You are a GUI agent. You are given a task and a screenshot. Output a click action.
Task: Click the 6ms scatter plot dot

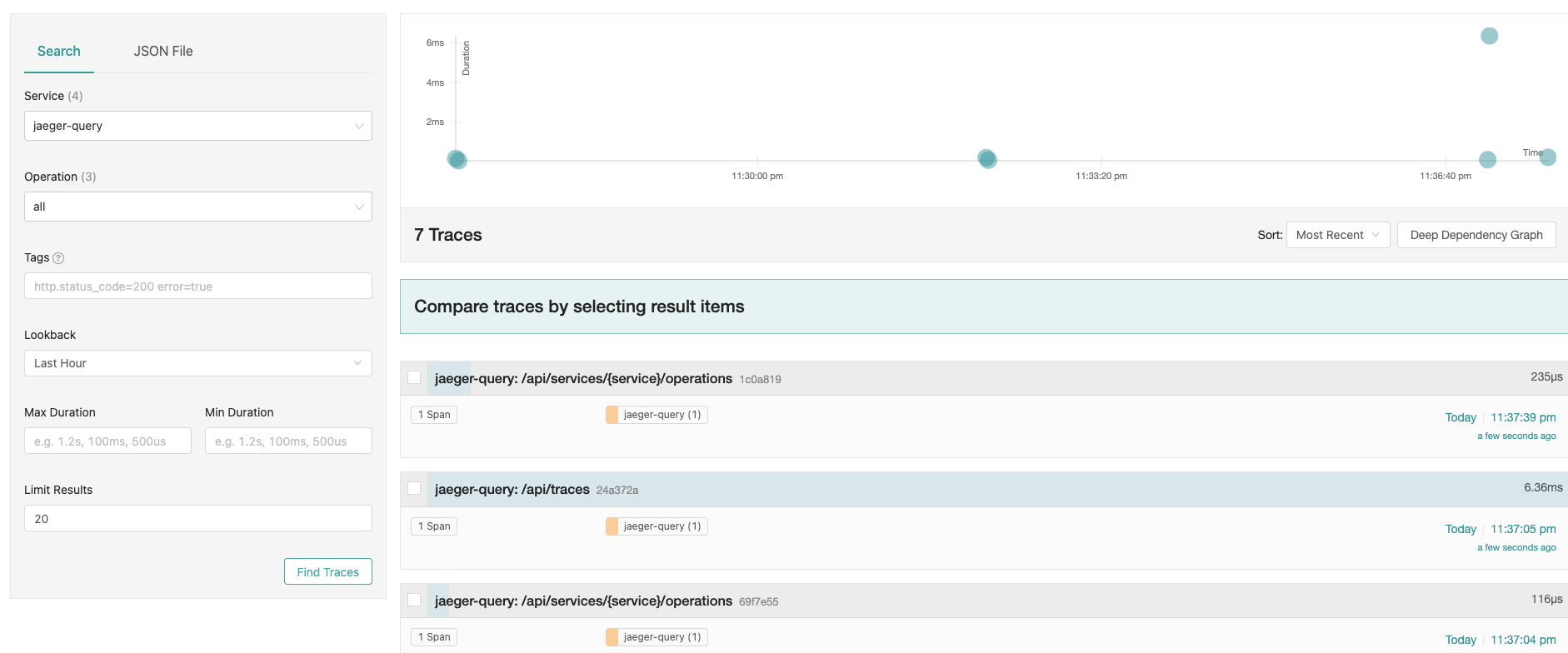coord(1490,36)
